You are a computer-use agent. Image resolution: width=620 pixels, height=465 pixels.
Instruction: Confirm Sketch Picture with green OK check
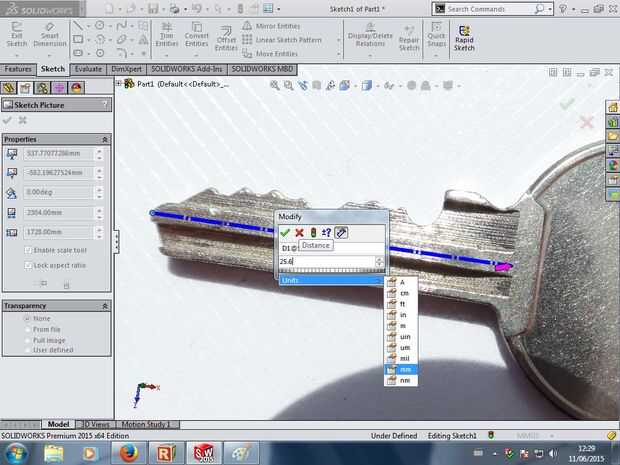click(7, 120)
